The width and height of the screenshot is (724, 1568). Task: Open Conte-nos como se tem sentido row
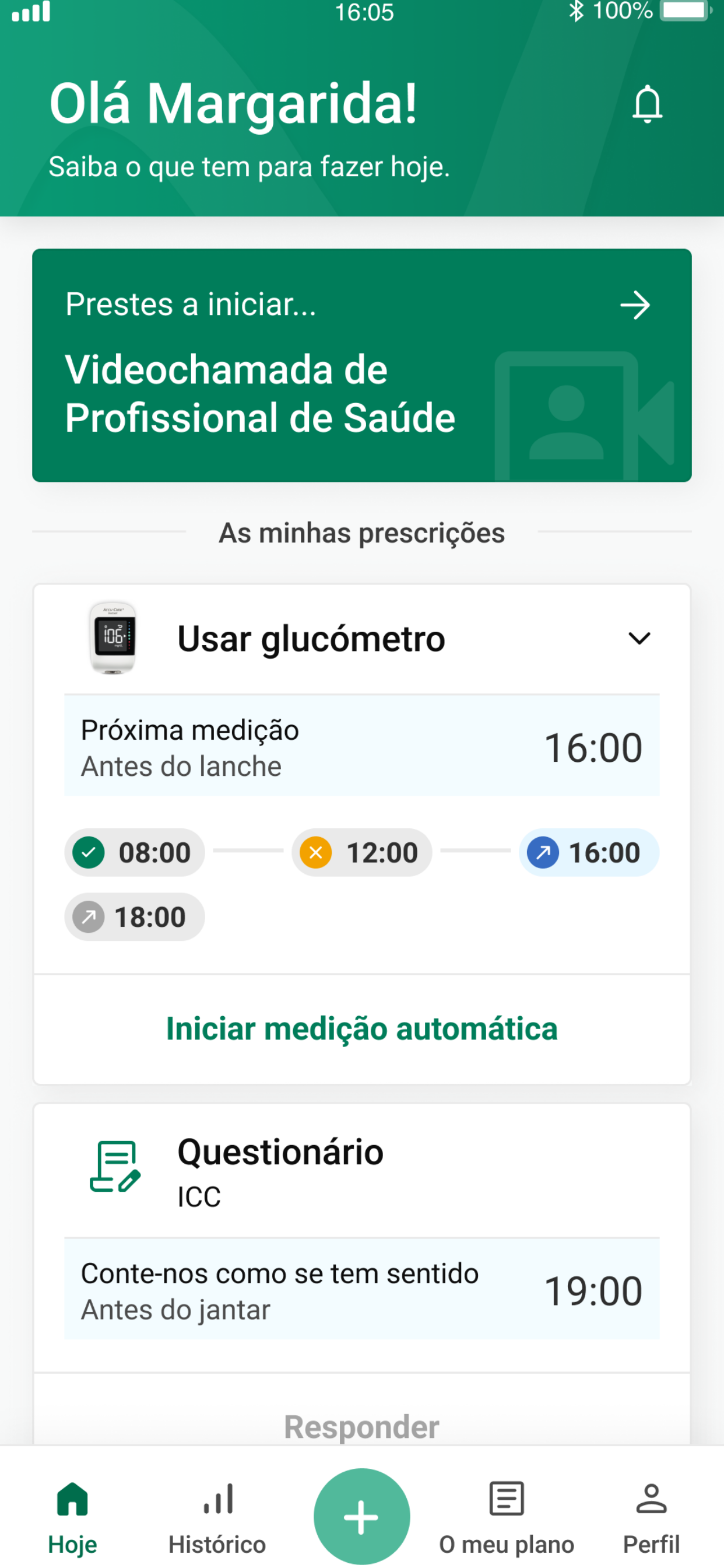pyautogui.click(x=362, y=1290)
